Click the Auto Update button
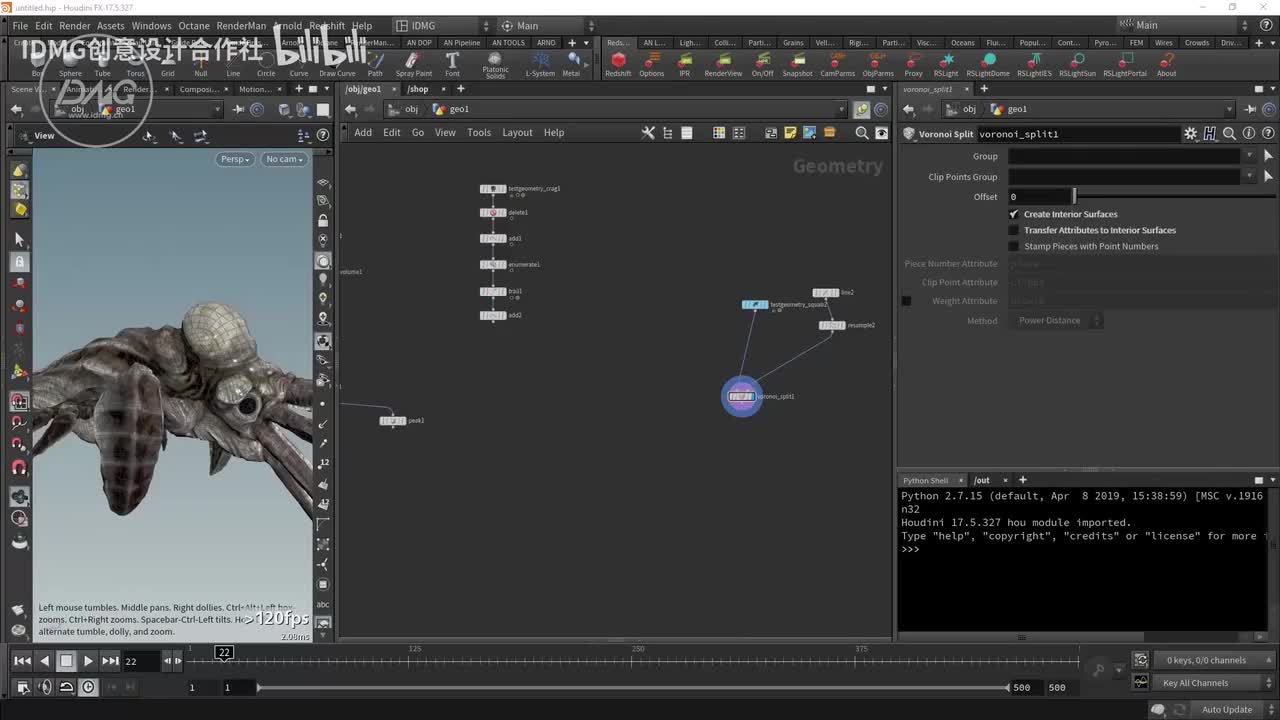Viewport: 1280px width, 720px height. [1226, 710]
